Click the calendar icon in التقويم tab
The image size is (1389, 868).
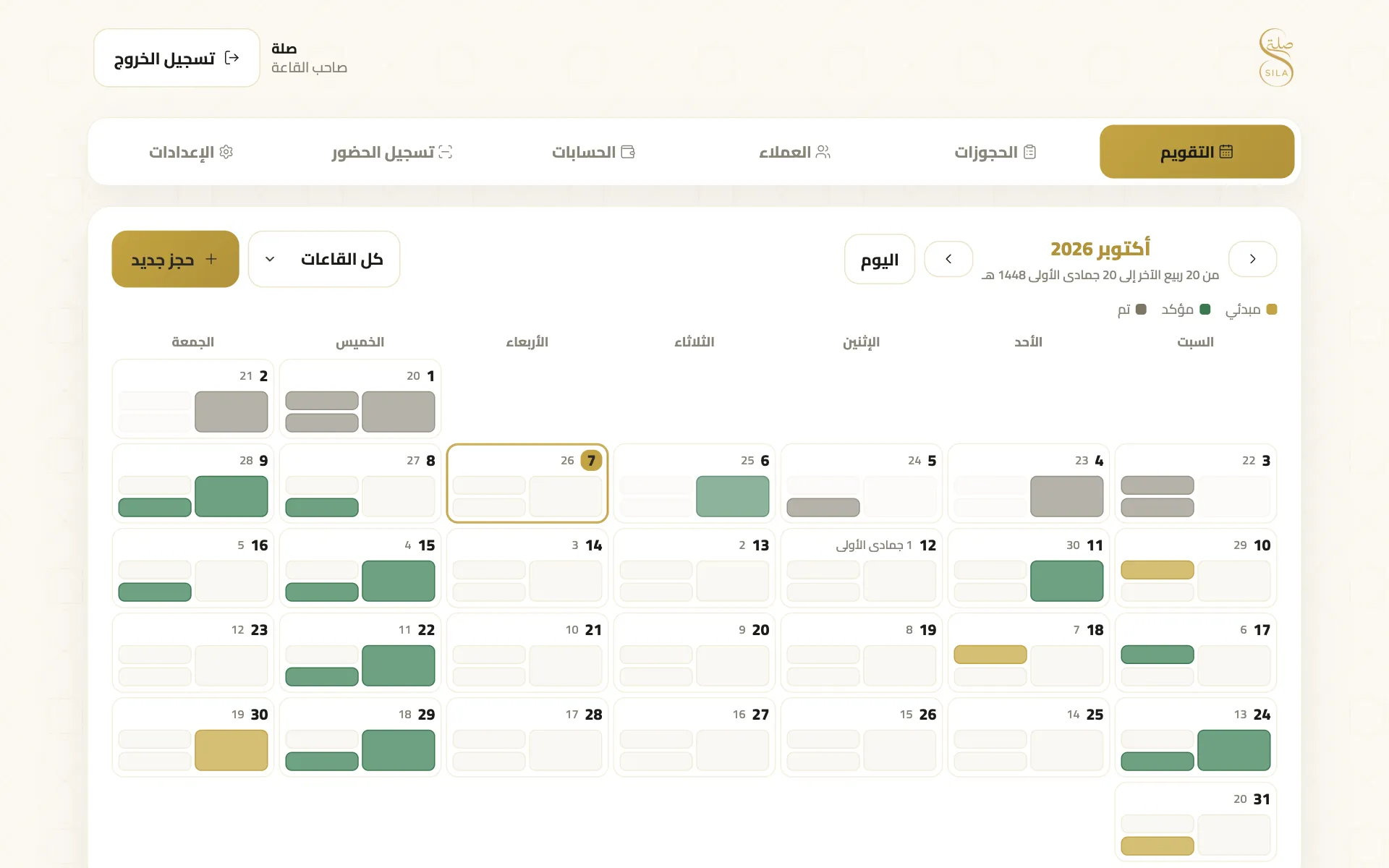[1226, 152]
